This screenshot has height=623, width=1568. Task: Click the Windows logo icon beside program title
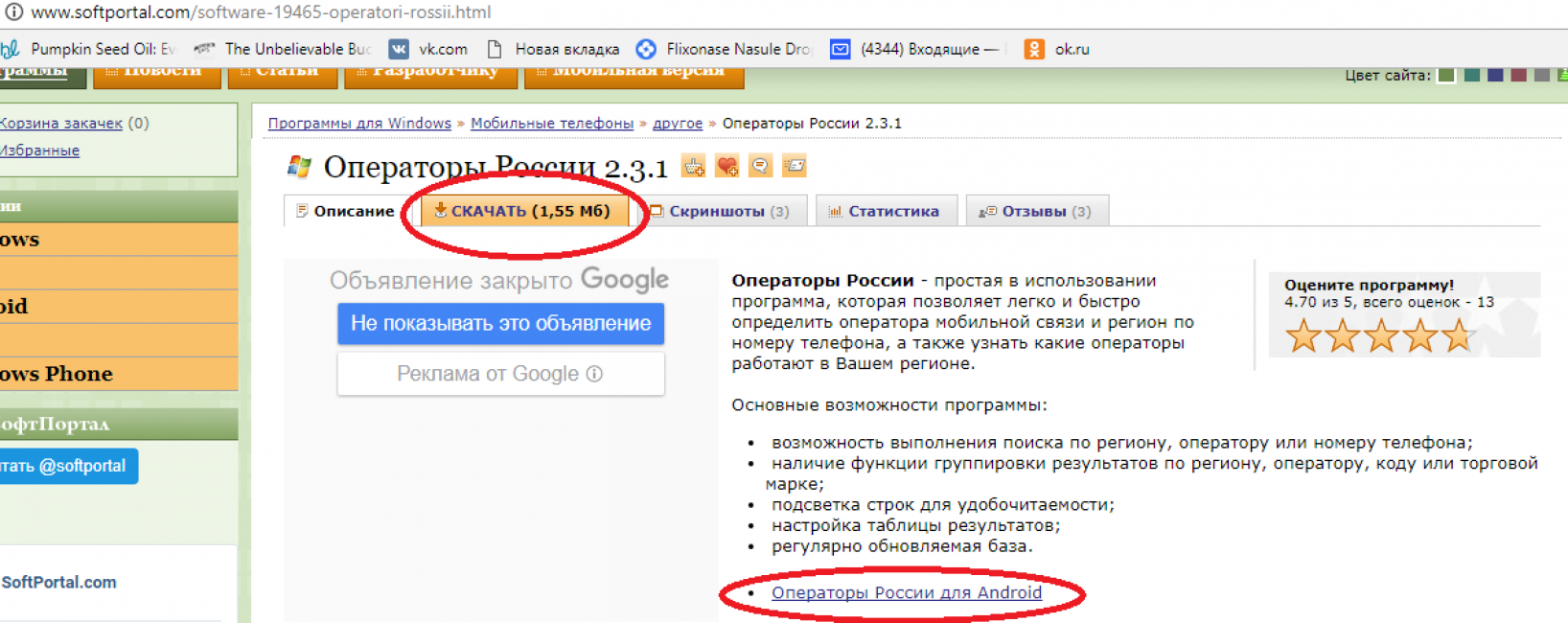(x=299, y=167)
